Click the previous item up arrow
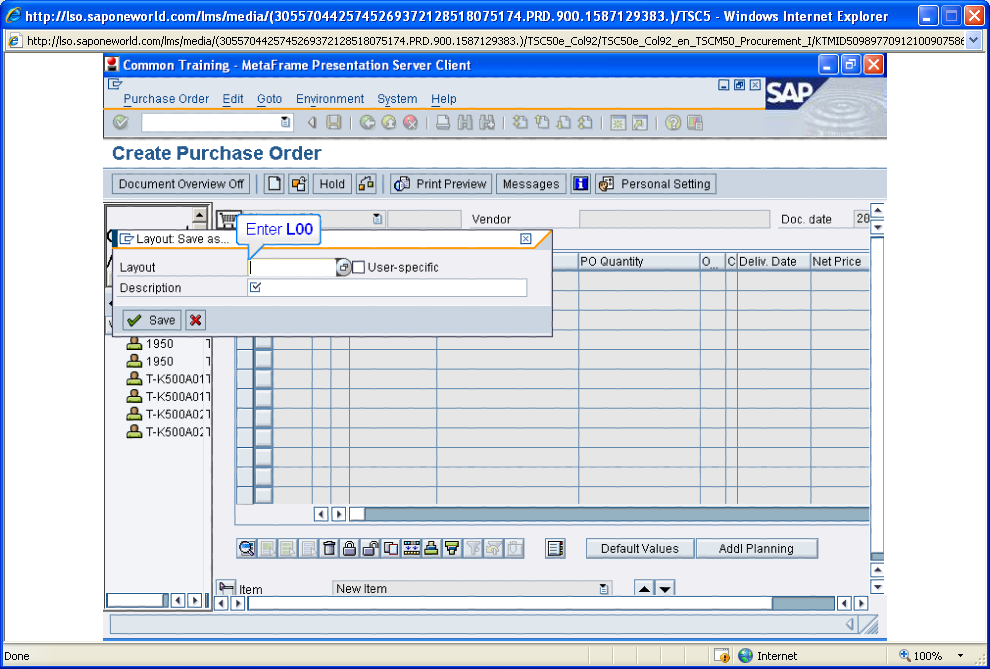Image resolution: width=990 pixels, height=669 pixels. [x=644, y=589]
